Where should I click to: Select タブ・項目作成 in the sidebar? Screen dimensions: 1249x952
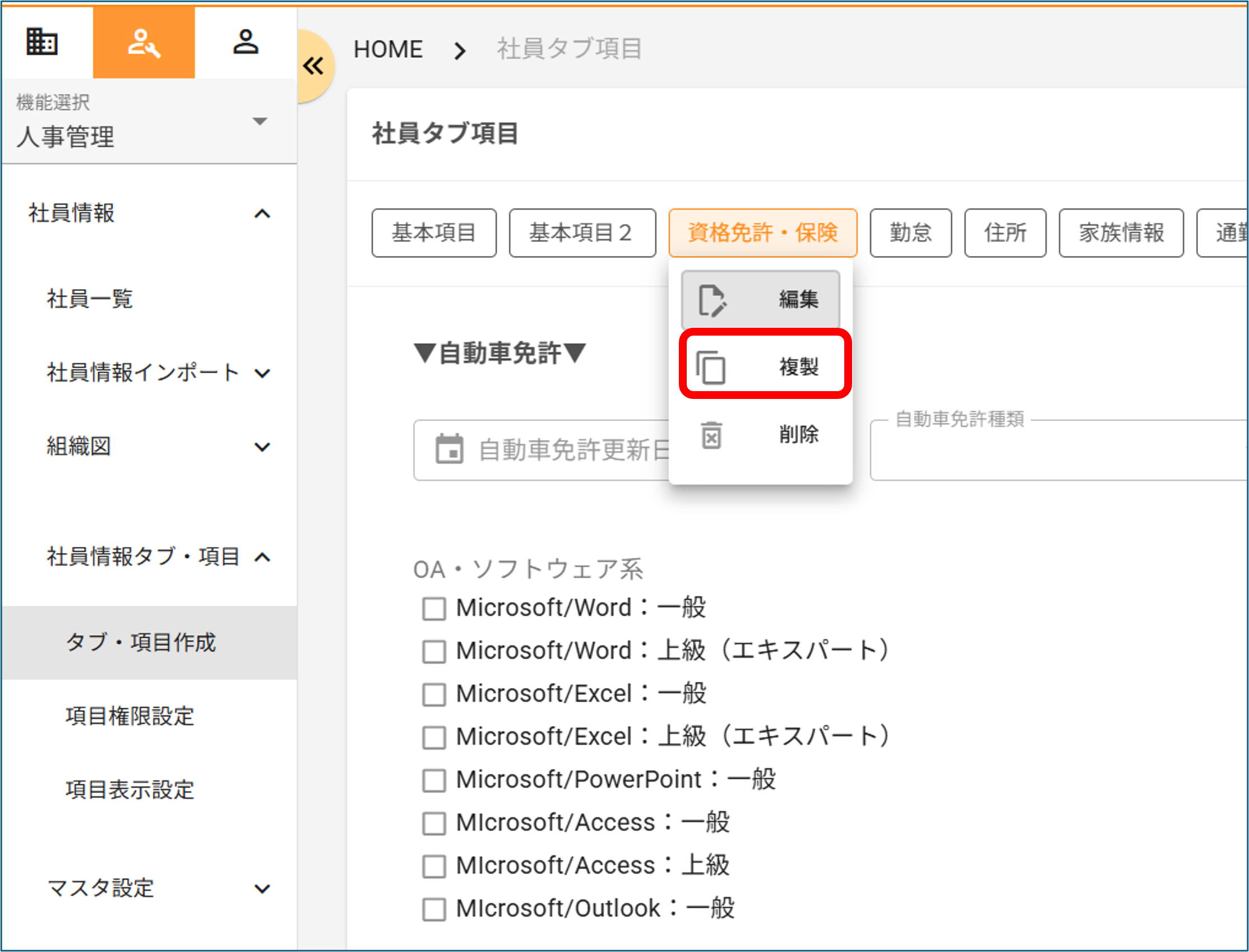point(141,642)
